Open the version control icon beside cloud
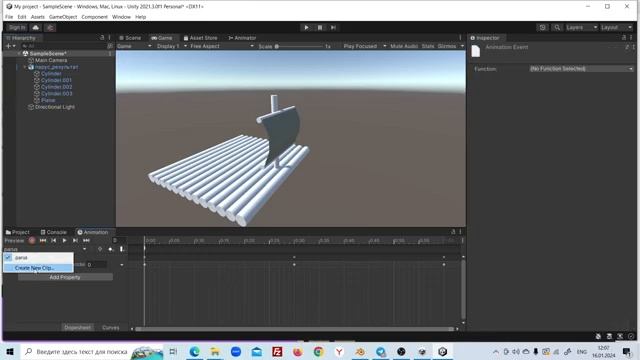 coord(50,27)
